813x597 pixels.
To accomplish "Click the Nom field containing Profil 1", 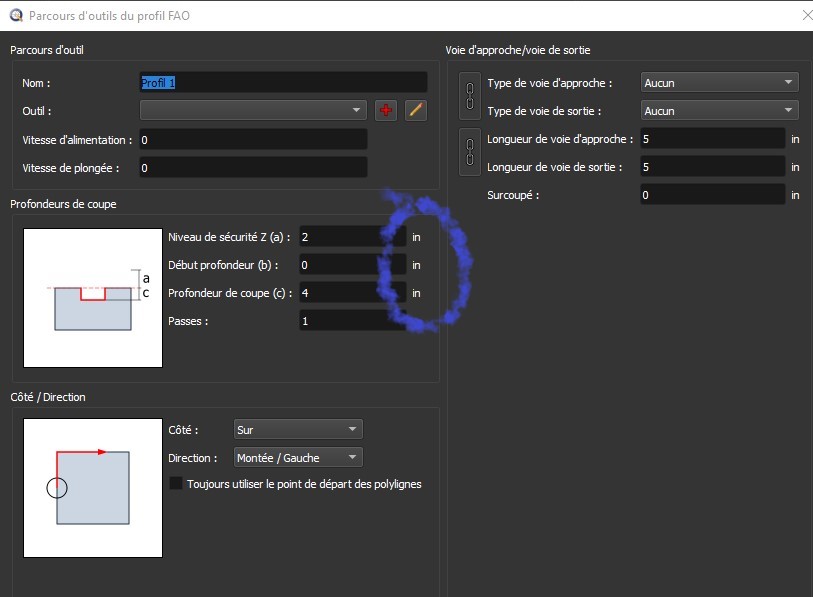I will tap(283, 83).
